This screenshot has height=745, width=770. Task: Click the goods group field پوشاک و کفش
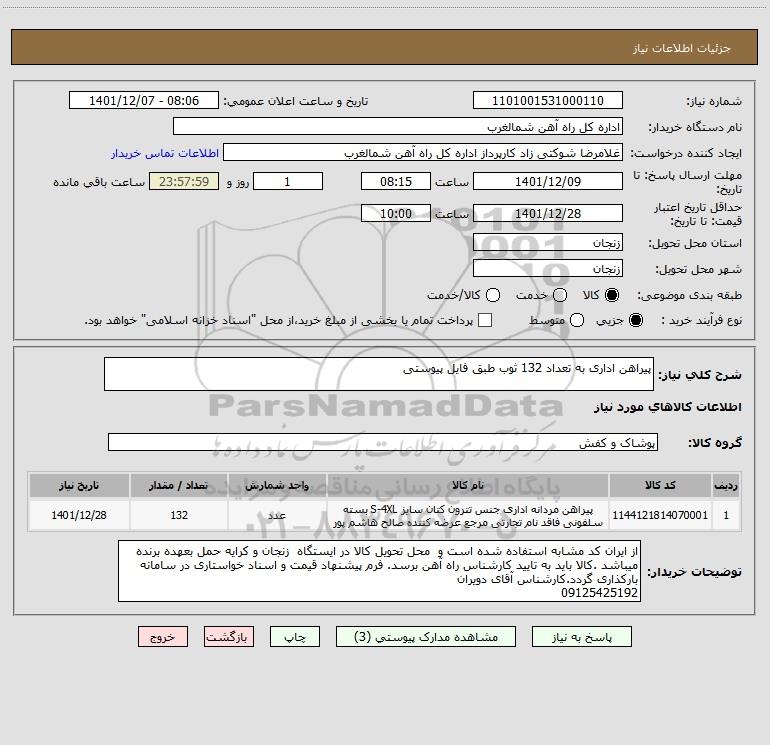(x=383, y=442)
